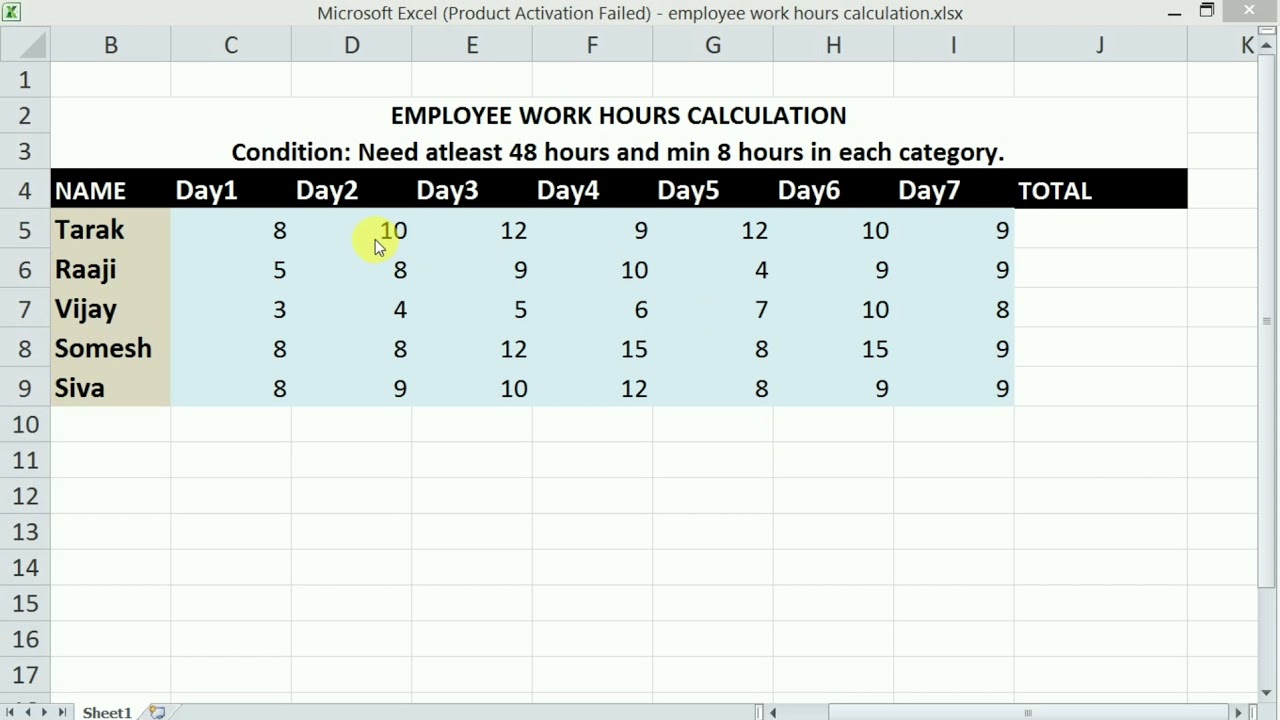Select column B header

[x=110, y=45]
